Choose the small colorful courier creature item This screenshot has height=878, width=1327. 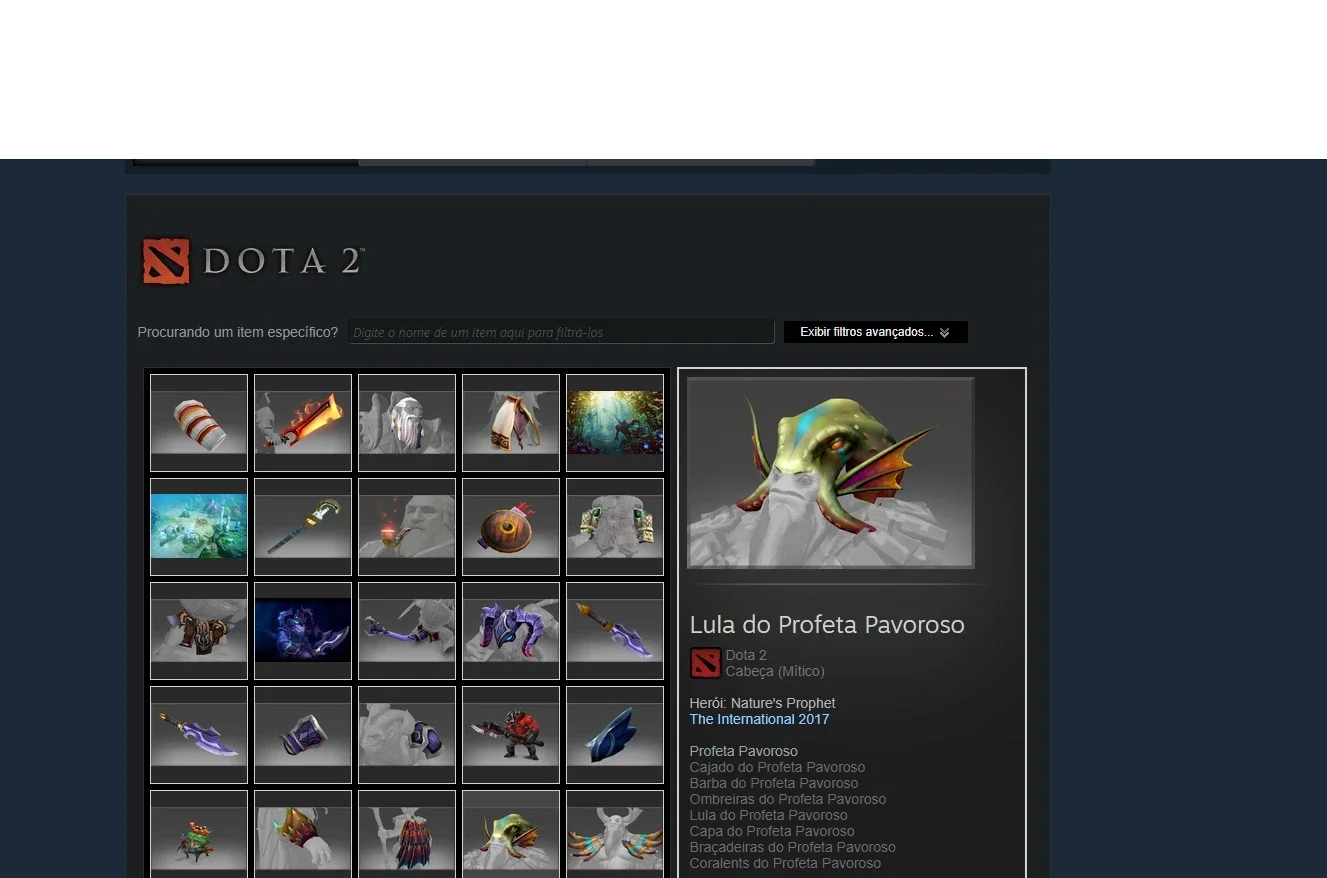pyautogui.click(x=199, y=834)
